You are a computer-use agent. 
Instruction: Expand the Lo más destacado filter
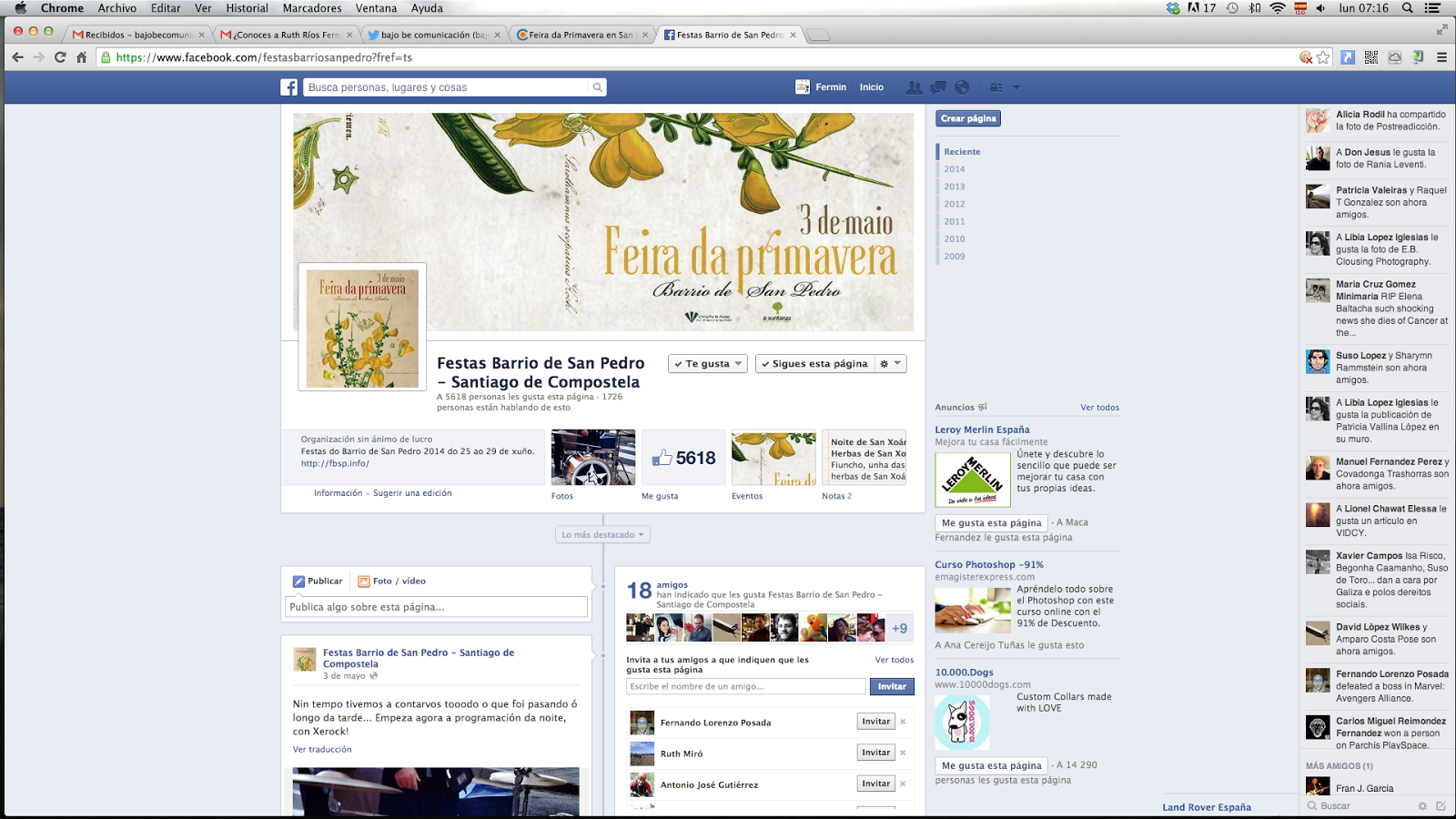602,535
